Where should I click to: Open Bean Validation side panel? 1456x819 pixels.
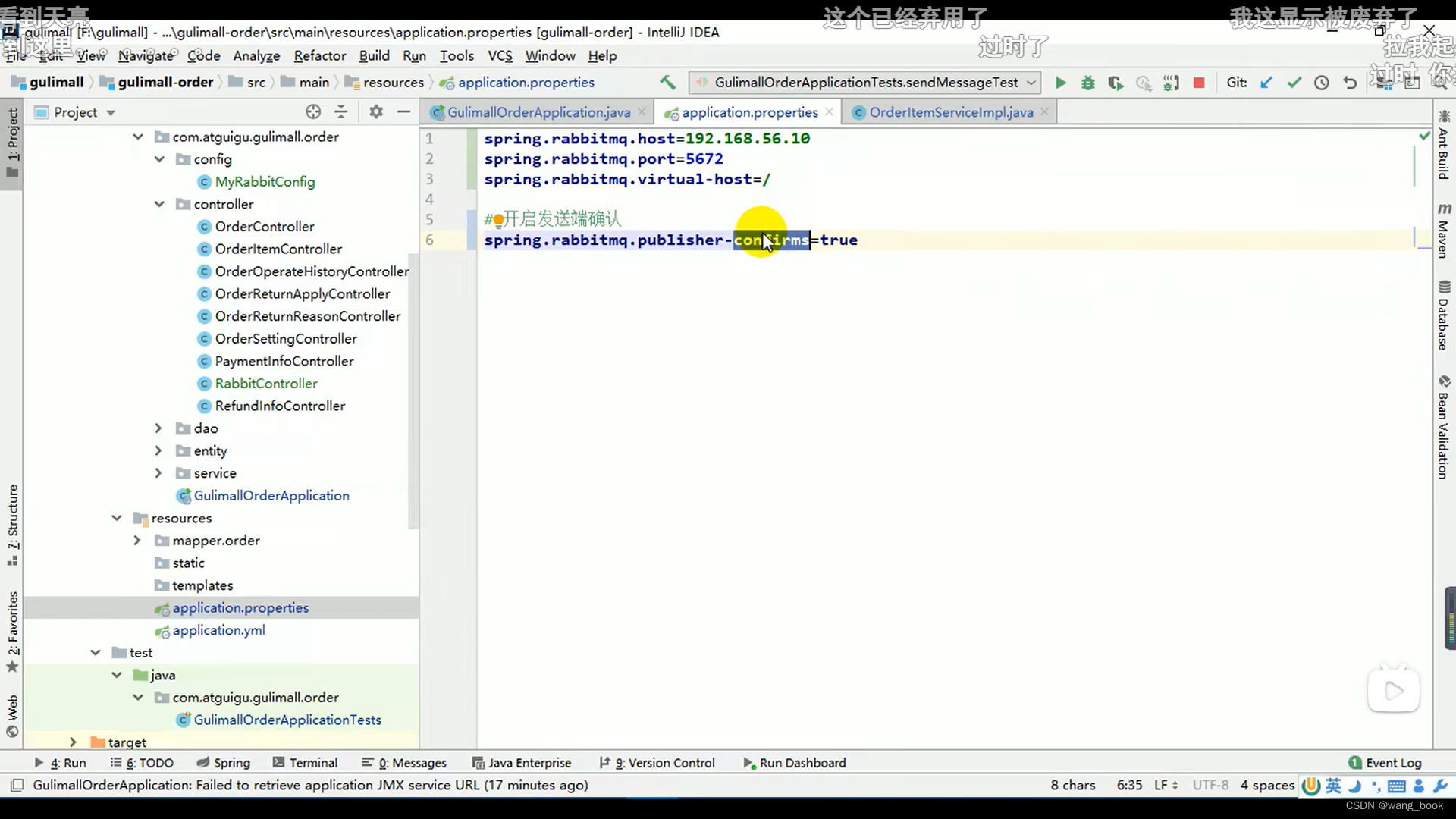coord(1444,427)
